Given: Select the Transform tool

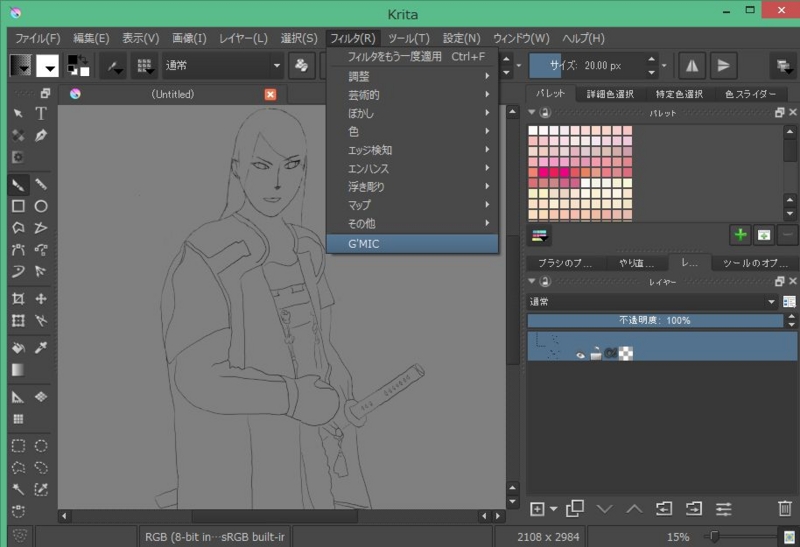Looking at the screenshot, I should [x=18, y=320].
